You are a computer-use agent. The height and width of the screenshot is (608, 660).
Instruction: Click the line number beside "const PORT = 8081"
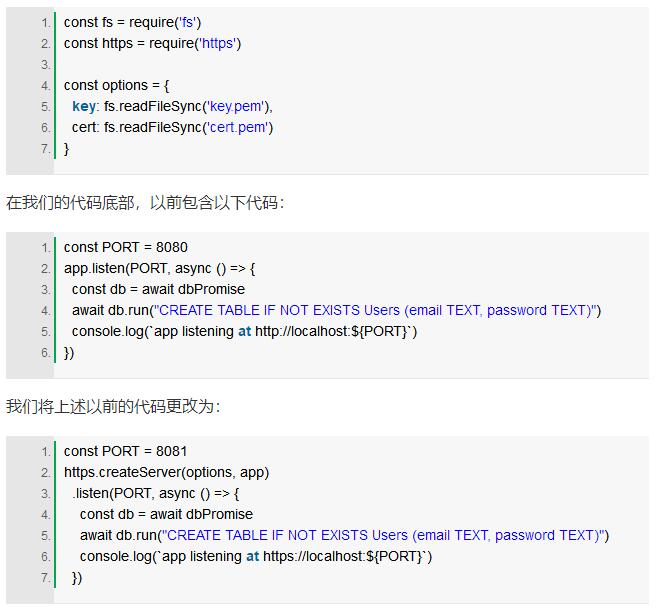(x=45, y=451)
